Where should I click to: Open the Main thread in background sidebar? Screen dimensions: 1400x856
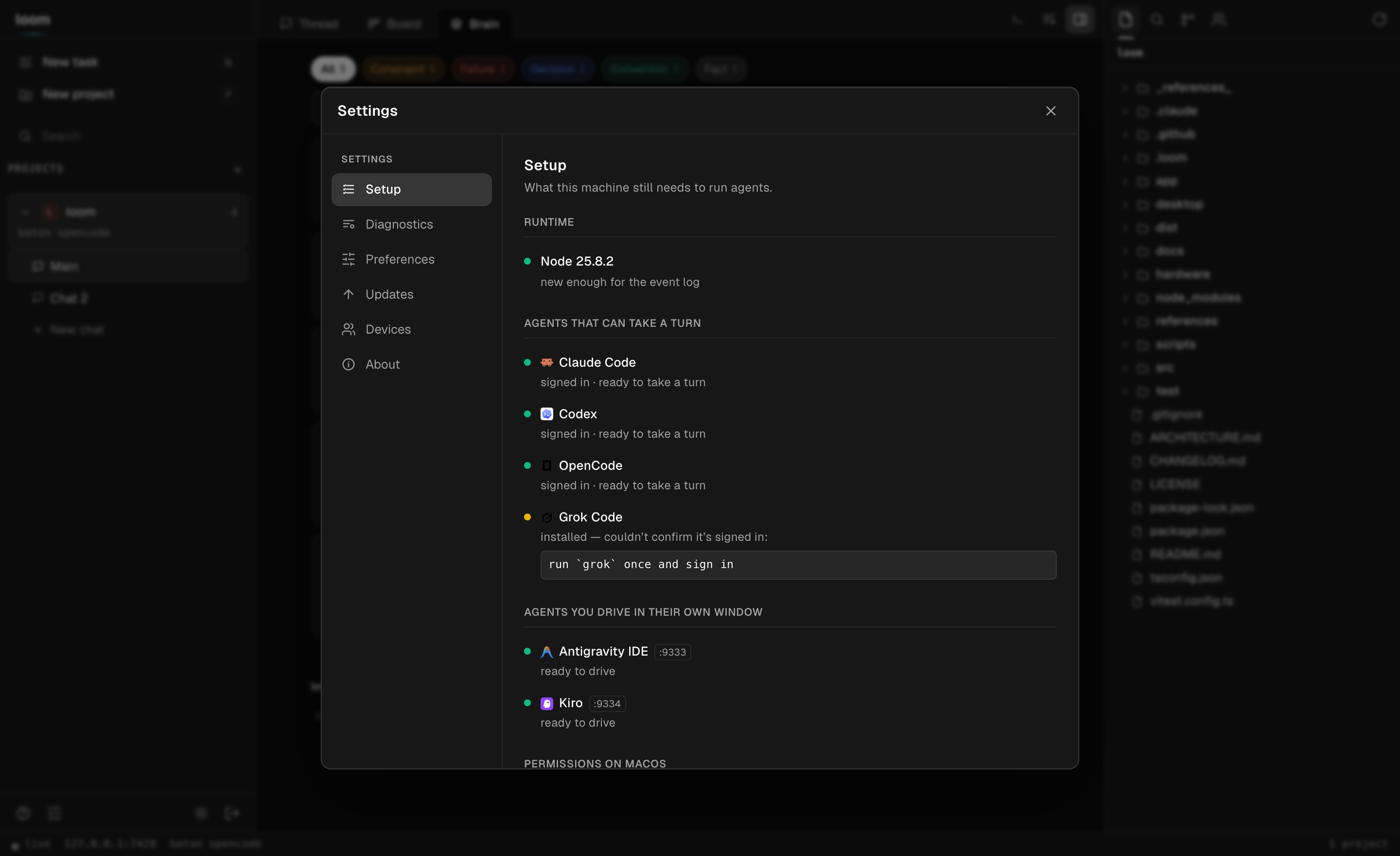[128, 267]
